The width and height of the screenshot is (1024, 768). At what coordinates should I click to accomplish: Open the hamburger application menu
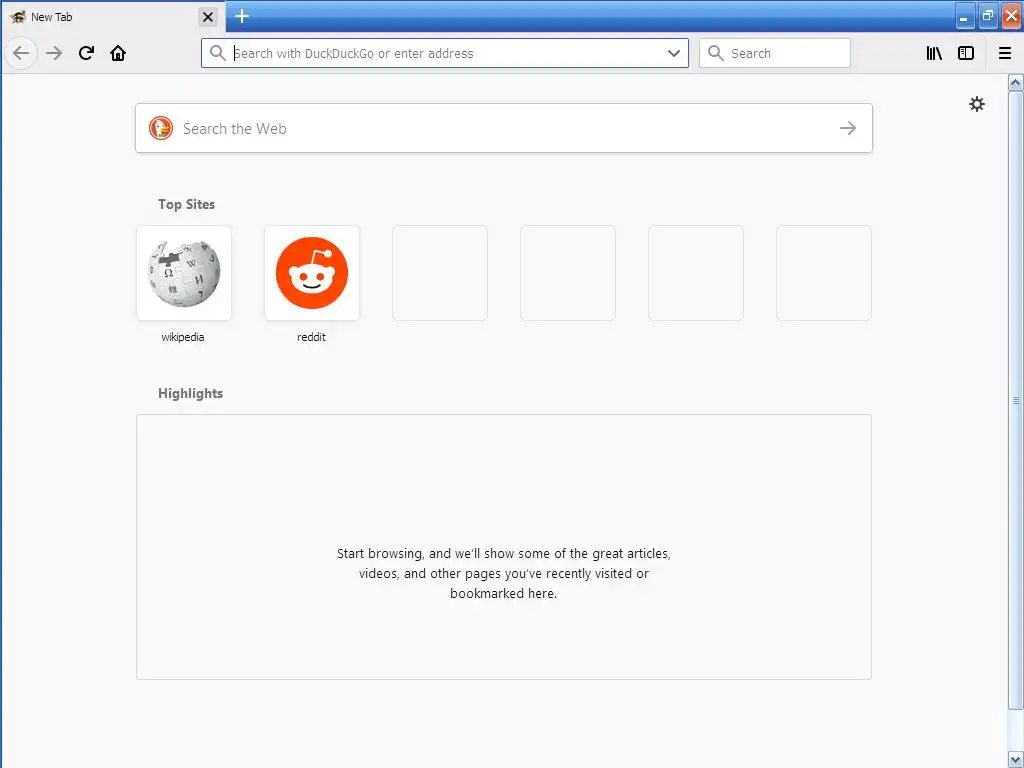click(1005, 53)
